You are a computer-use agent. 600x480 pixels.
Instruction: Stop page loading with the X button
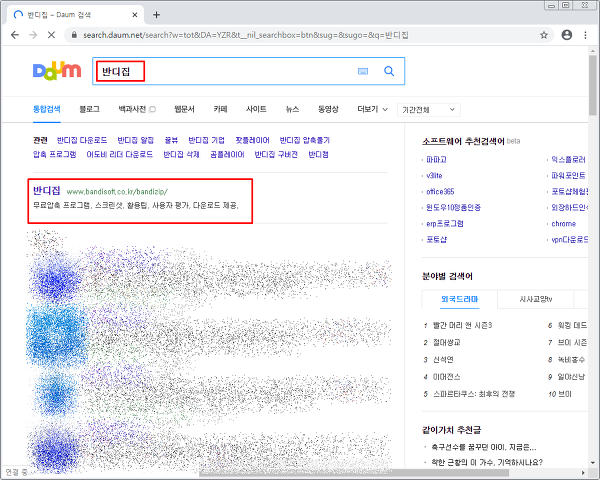[x=51, y=35]
